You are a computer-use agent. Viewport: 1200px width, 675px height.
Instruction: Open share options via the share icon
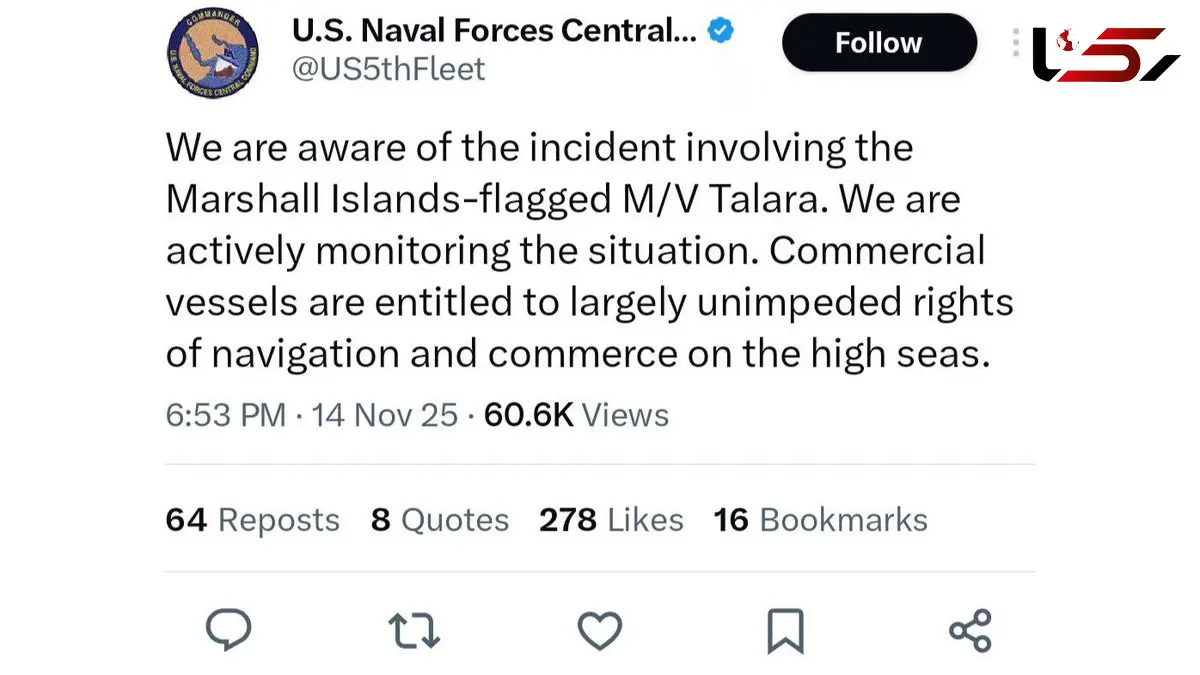(970, 630)
